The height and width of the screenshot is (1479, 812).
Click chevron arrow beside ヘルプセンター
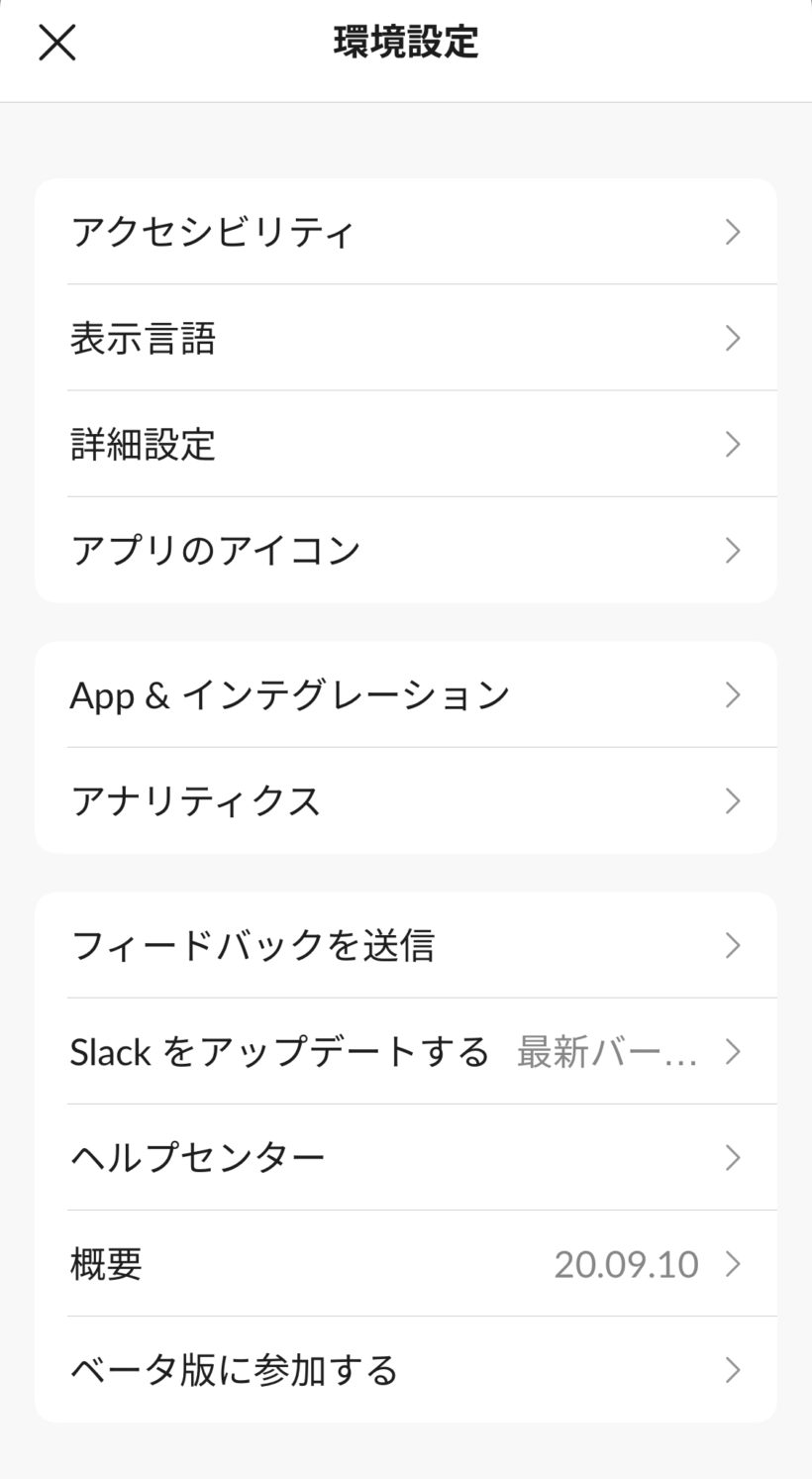point(733,1157)
